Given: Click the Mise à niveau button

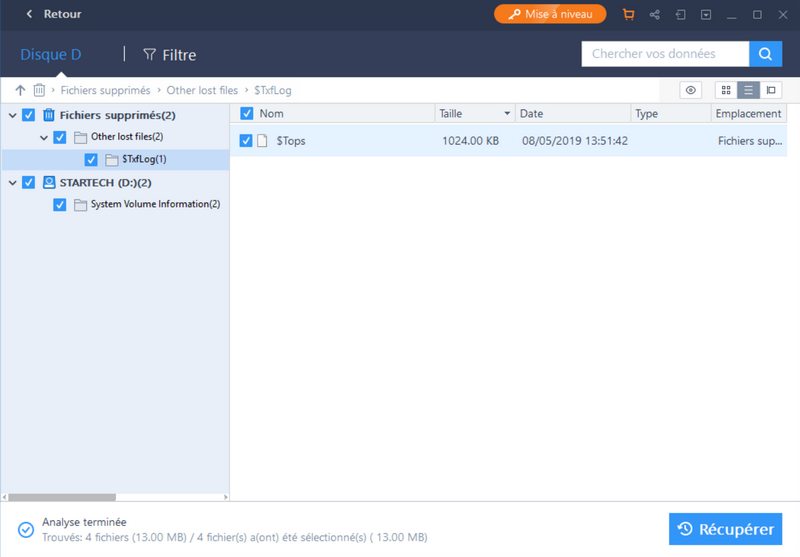Looking at the screenshot, I should click(x=550, y=14).
